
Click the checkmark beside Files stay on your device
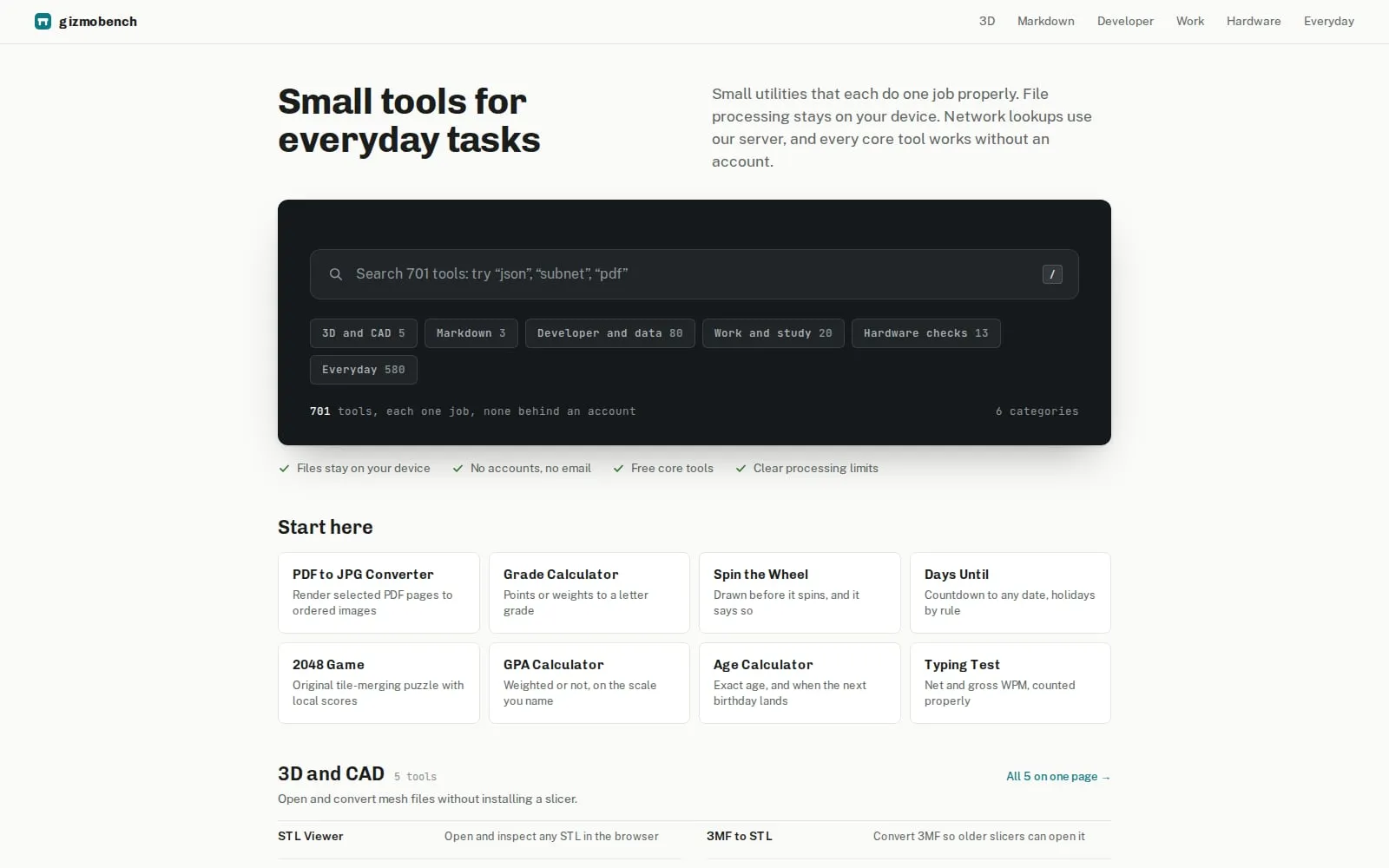coord(284,469)
